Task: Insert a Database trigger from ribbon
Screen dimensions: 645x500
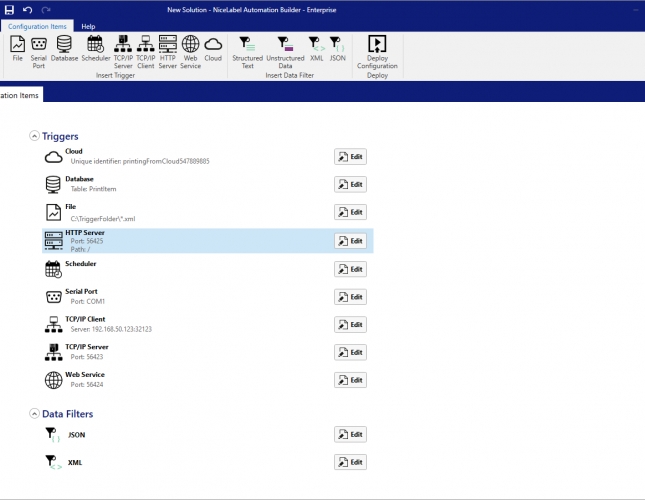Action: click(x=65, y=50)
